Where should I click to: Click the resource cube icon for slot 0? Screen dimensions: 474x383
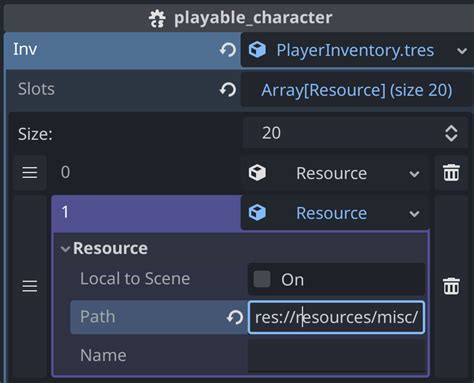257,173
